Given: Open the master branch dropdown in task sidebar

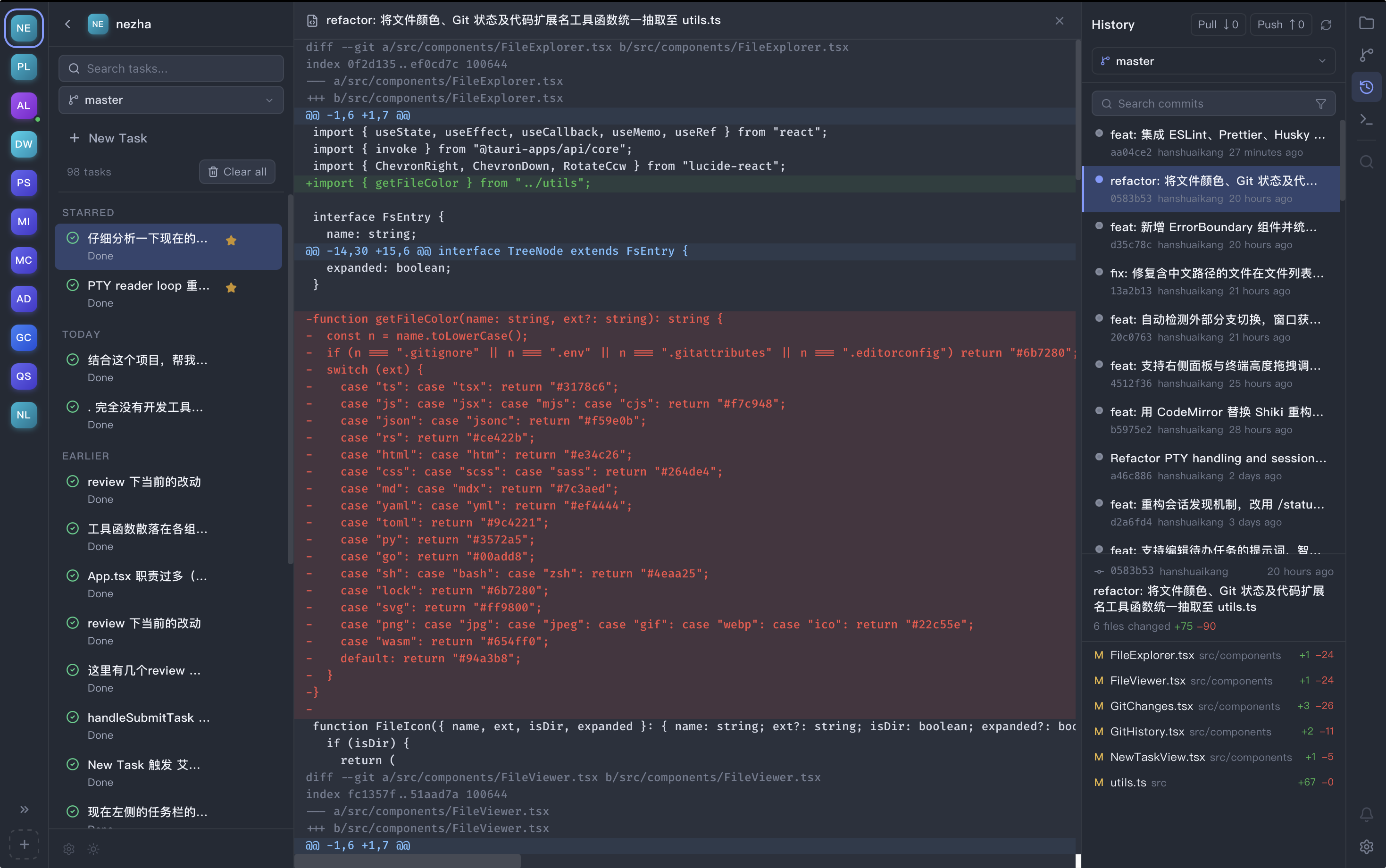Looking at the screenshot, I should coord(170,100).
